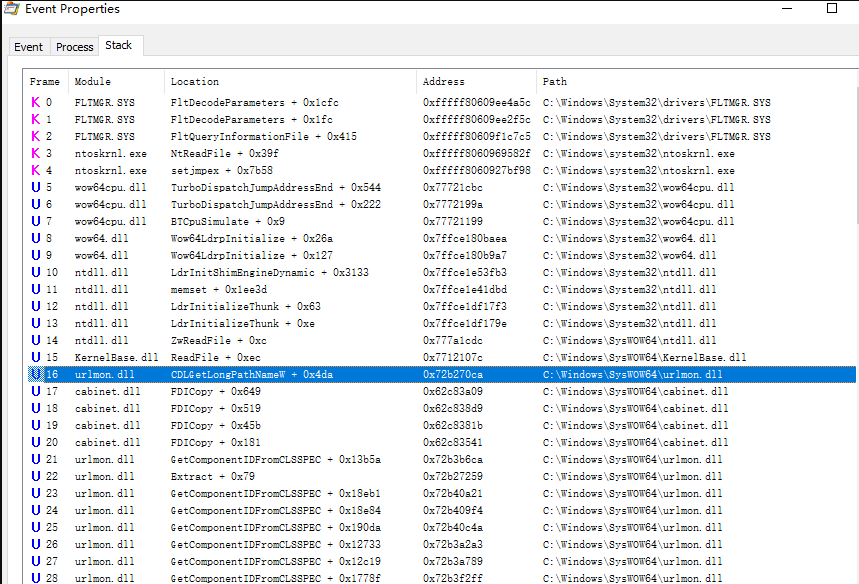859x584 pixels.
Task: Click user U icon of frame 21
Action: [36, 459]
